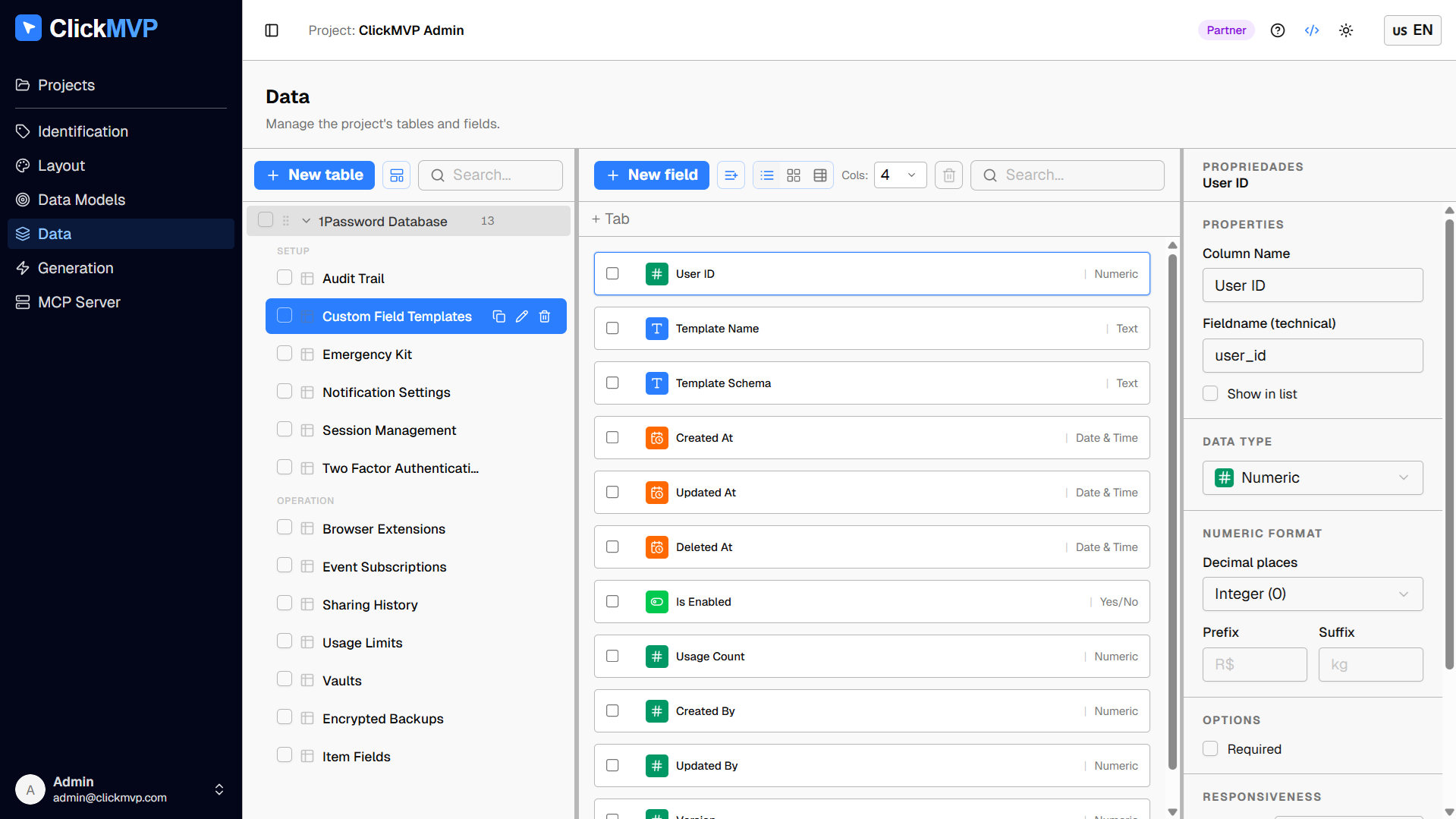Click the Partner badge

pos(1226,30)
